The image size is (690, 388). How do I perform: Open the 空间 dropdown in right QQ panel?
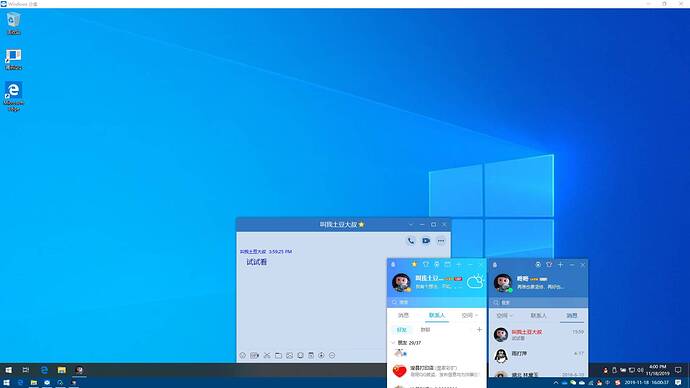click(504, 315)
